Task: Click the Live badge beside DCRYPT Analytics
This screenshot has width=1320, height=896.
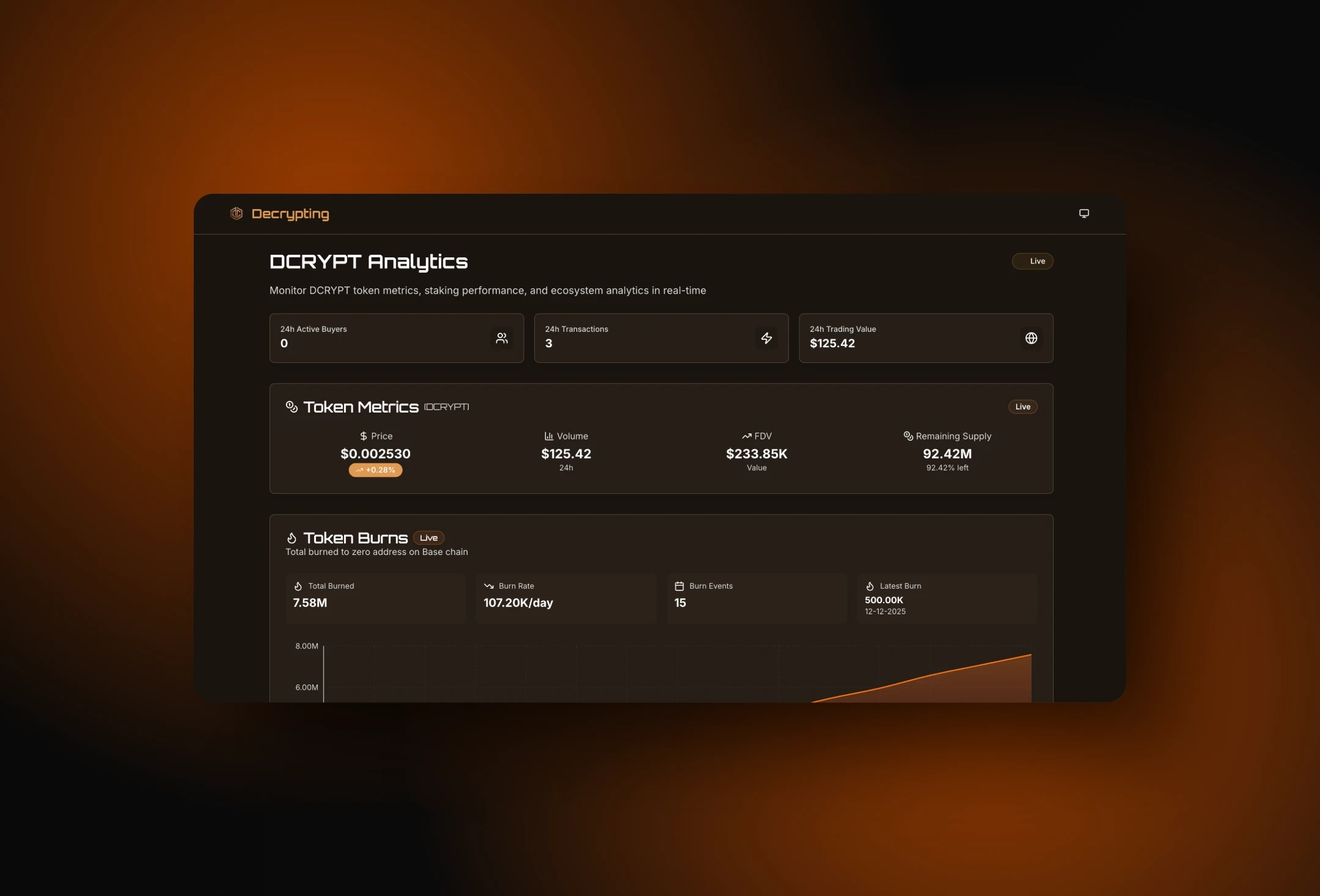Action: tap(1032, 261)
